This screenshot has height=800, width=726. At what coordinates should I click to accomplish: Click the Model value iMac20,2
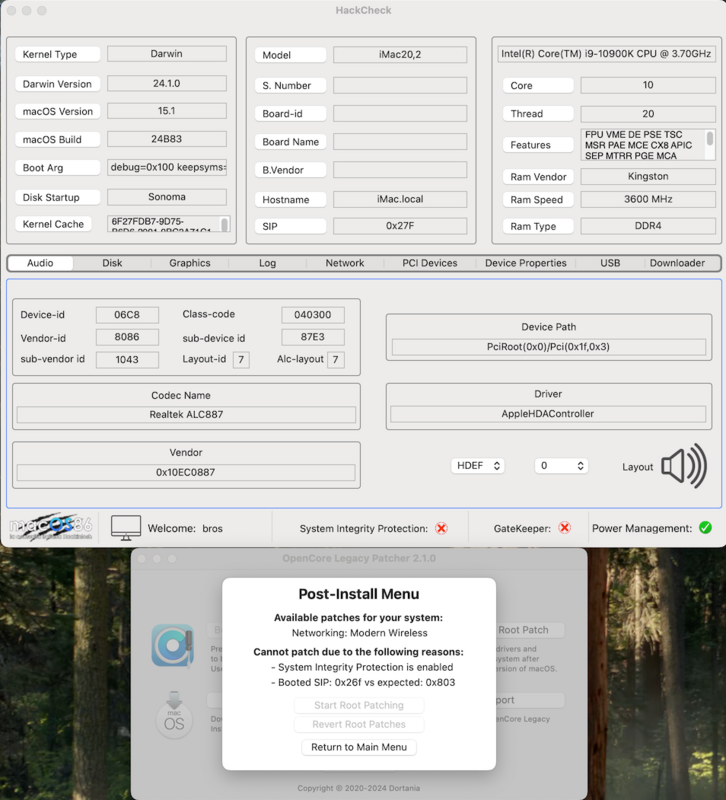click(x=400, y=55)
